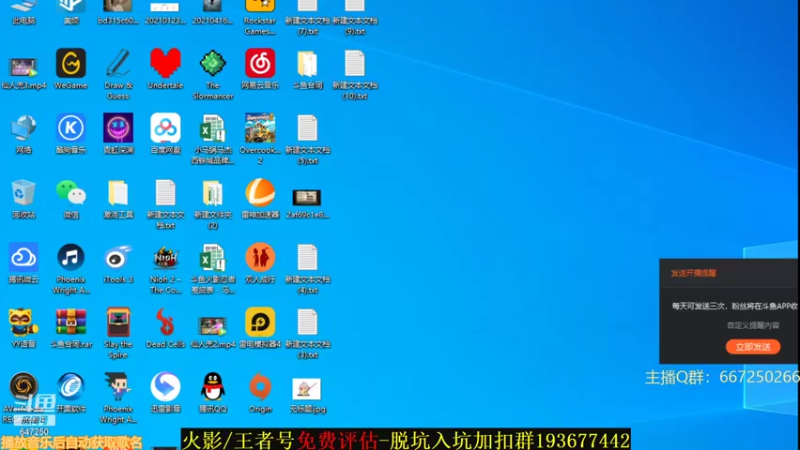The image size is (800, 450).
Task: Open 腾讯微云 cloud icon
Action: [23, 257]
